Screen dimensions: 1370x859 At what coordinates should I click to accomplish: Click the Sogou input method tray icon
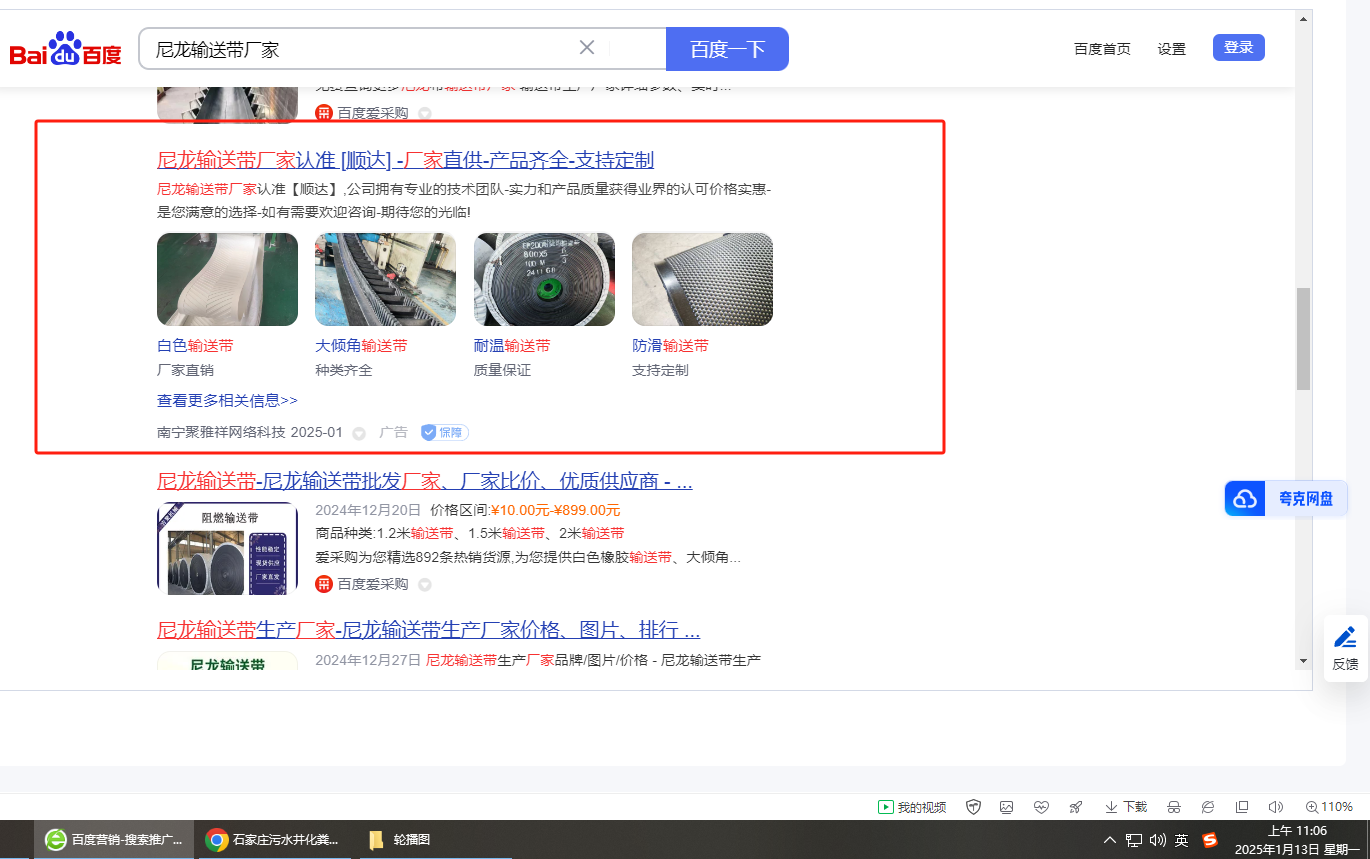1210,840
